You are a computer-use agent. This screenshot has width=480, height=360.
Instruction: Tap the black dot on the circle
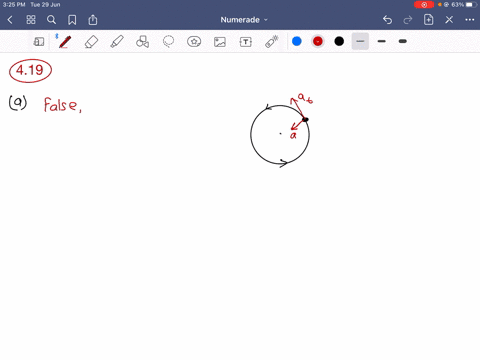[x=305, y=119]
